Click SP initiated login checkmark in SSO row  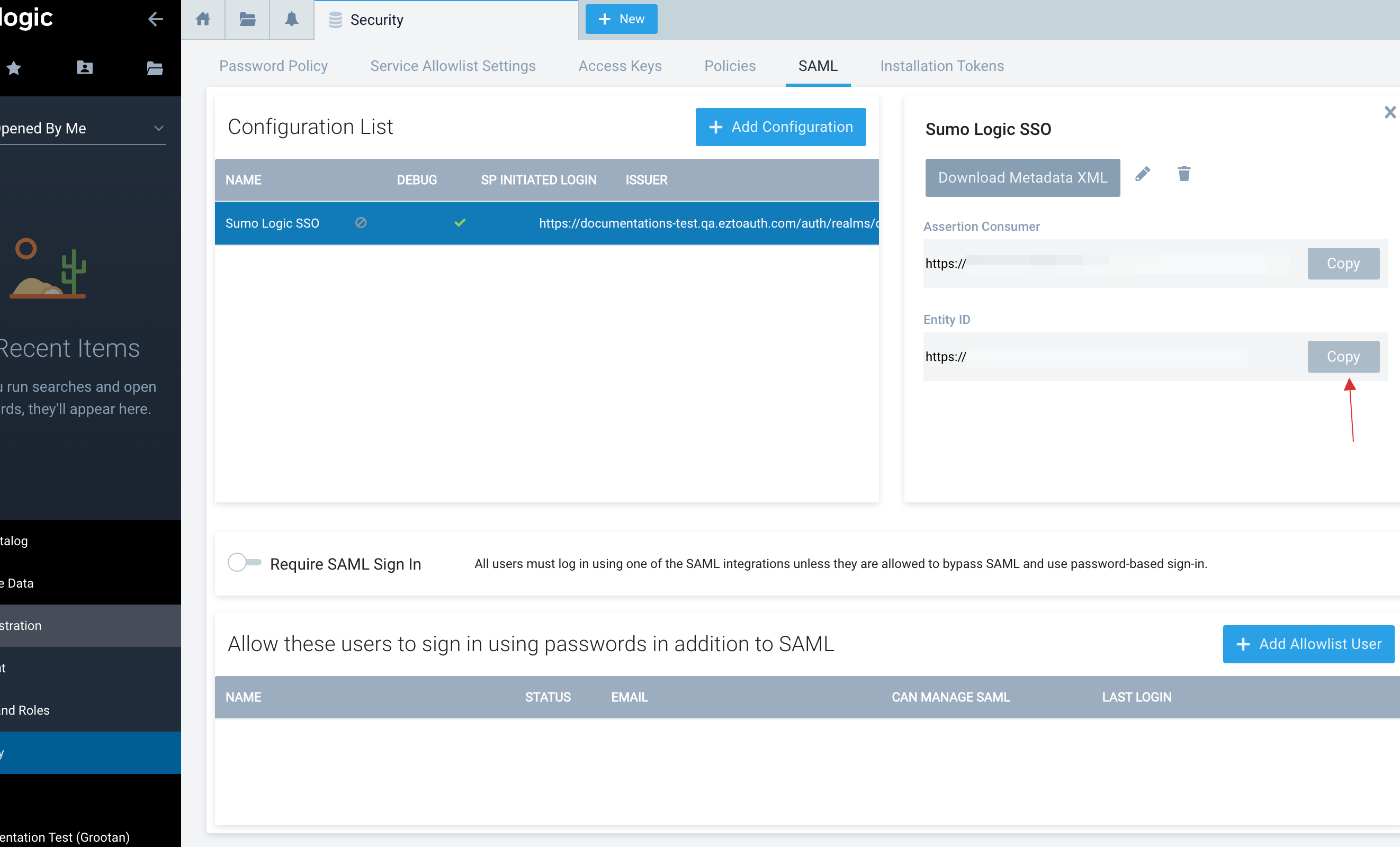click(x=460, y=223)
